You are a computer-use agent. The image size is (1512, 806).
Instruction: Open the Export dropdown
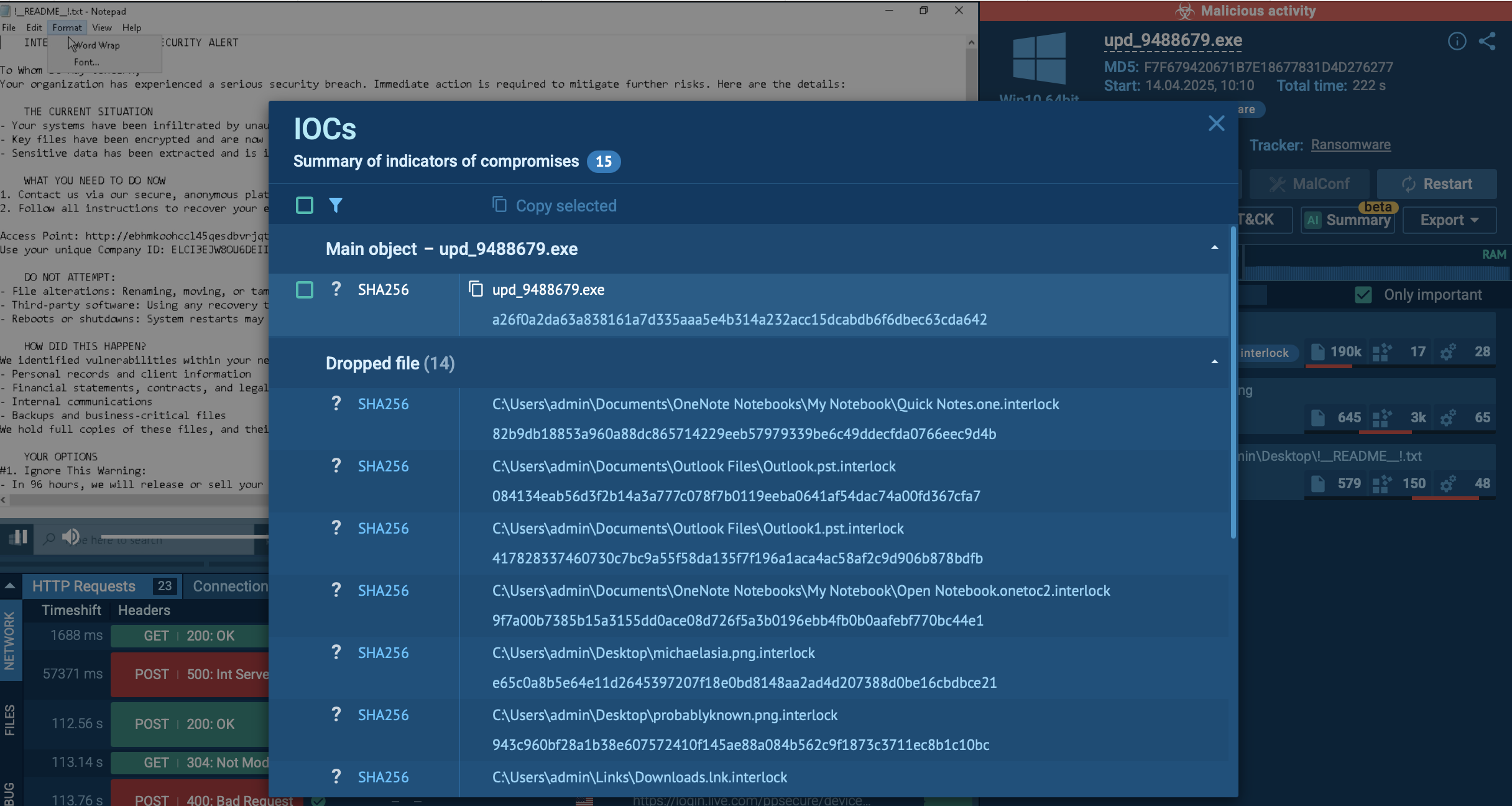1449,220
